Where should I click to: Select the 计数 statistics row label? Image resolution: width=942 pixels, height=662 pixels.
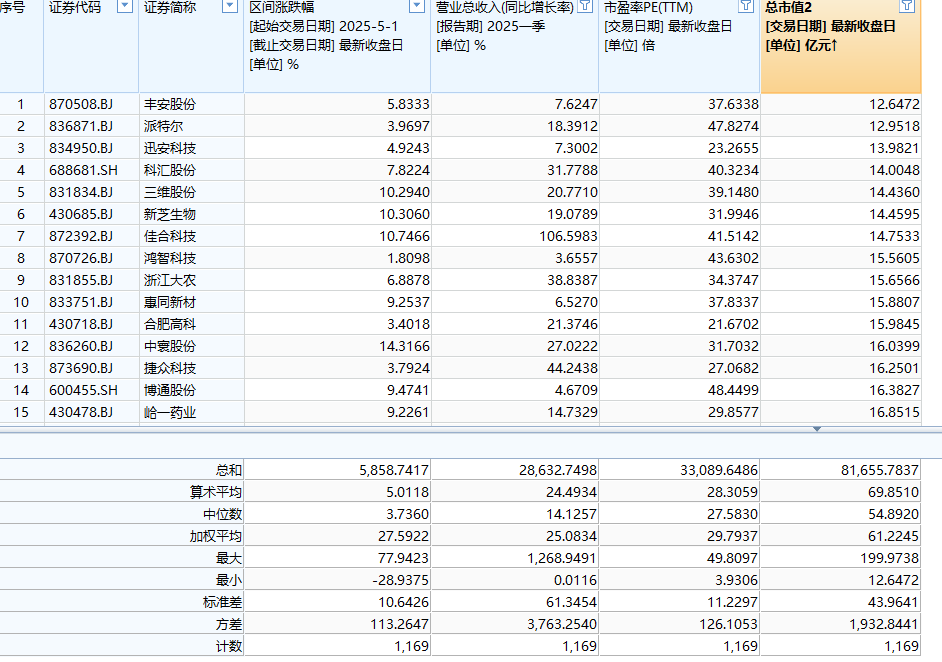point(229,646)
